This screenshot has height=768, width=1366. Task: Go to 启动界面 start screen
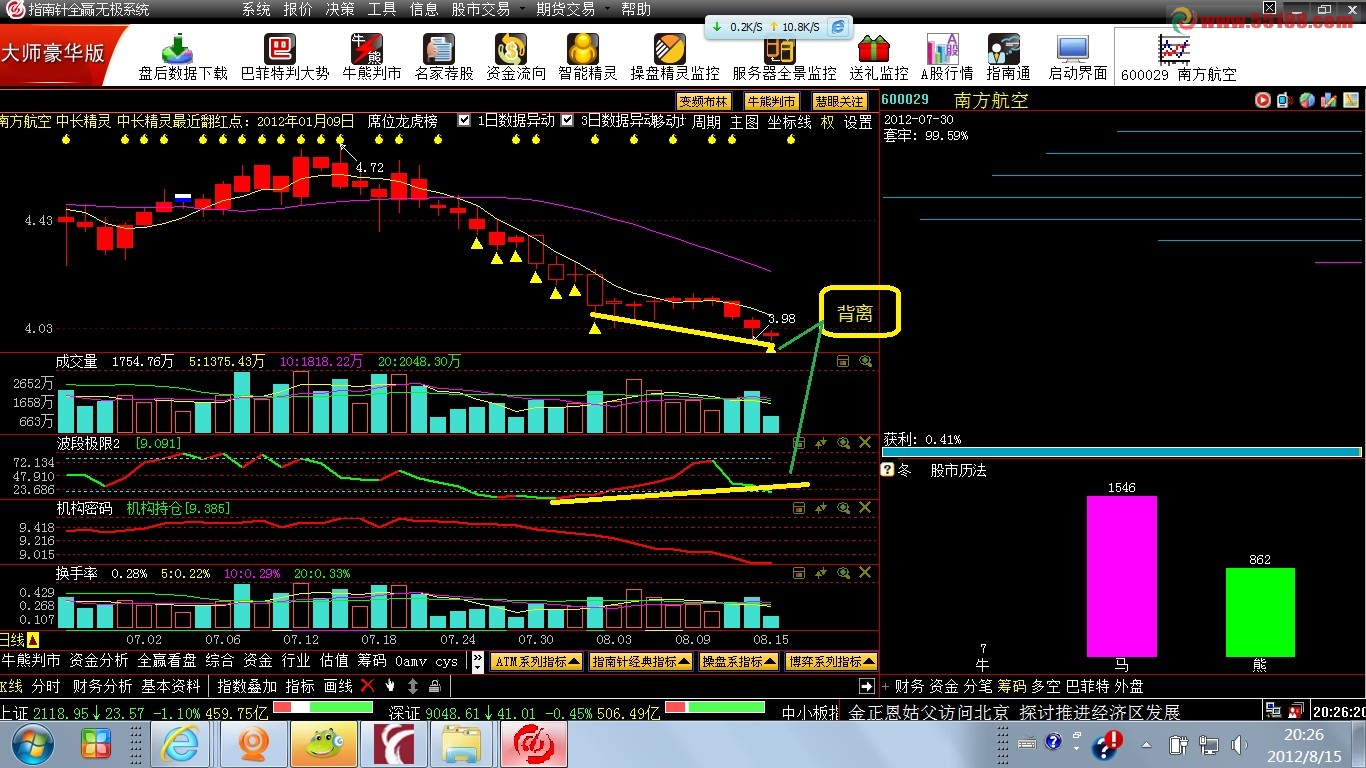[1078, 57]
